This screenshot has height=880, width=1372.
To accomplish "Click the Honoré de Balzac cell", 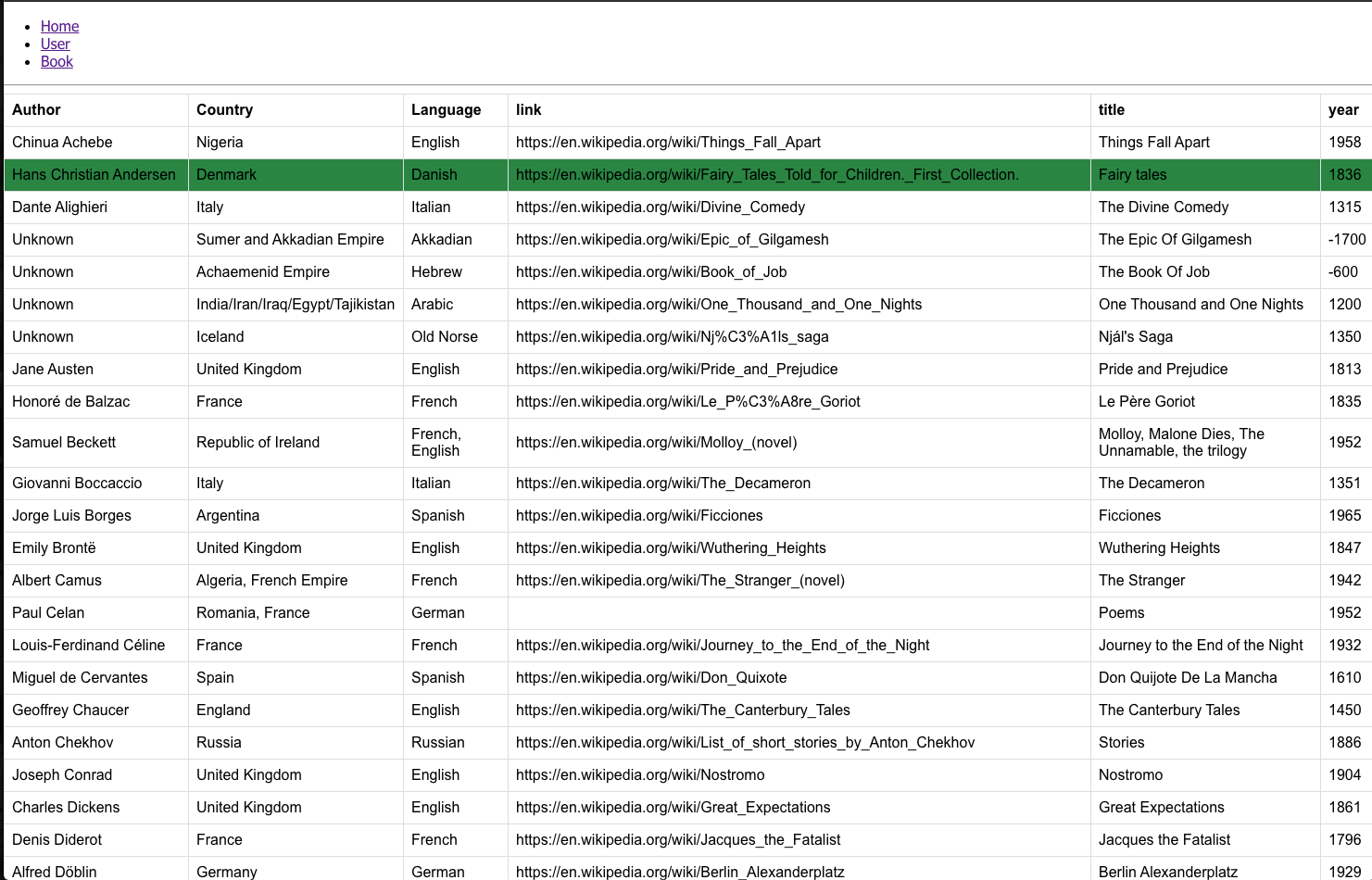I will click(96, 402).
